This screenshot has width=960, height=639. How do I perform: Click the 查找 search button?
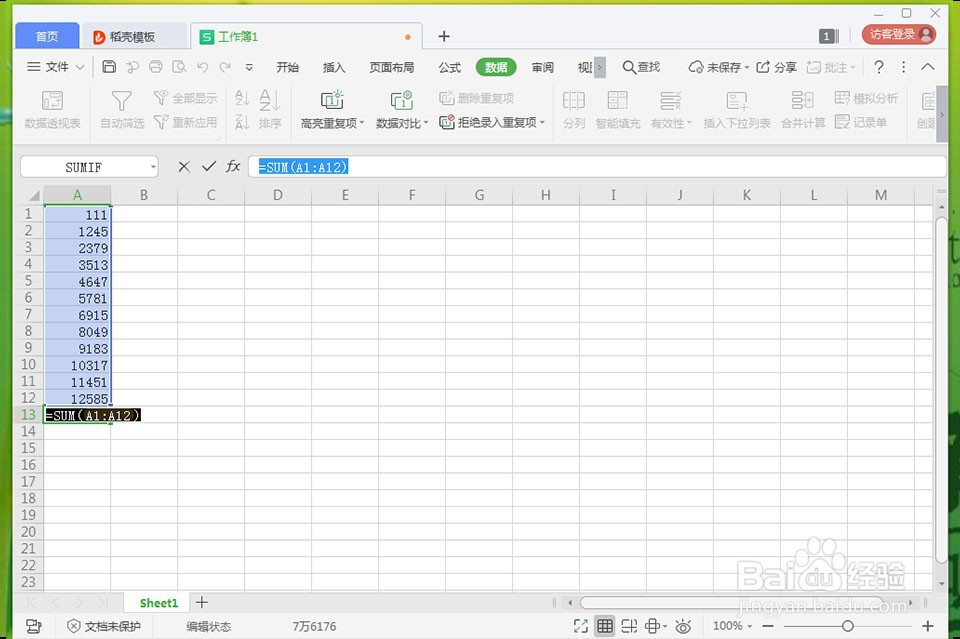[641, 67]
